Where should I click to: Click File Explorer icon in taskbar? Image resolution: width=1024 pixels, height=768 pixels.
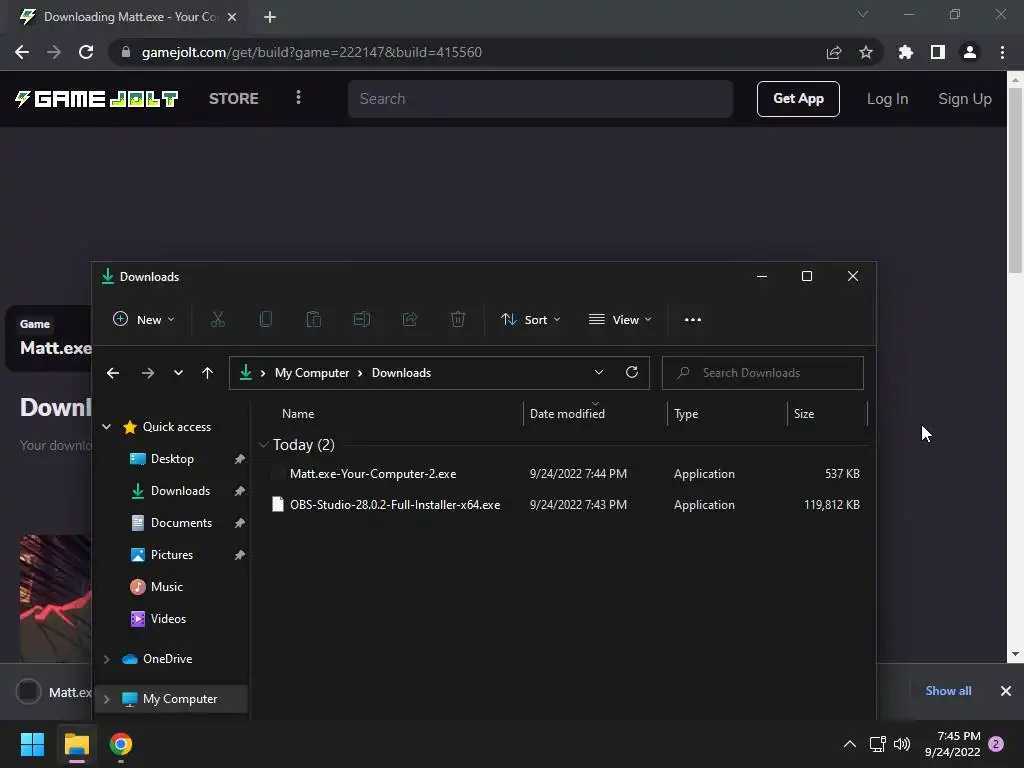tap(76, 744)
